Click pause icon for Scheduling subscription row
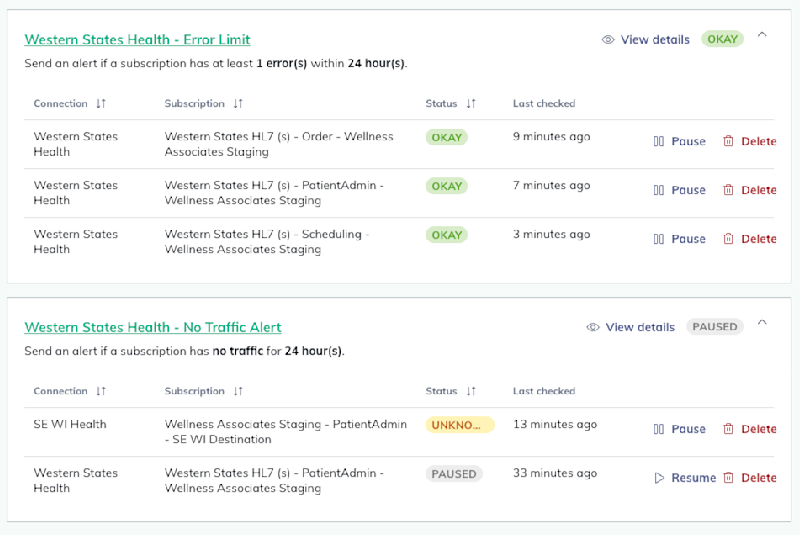Viewport: 800px width, 535px height. (x=659, y=239)
